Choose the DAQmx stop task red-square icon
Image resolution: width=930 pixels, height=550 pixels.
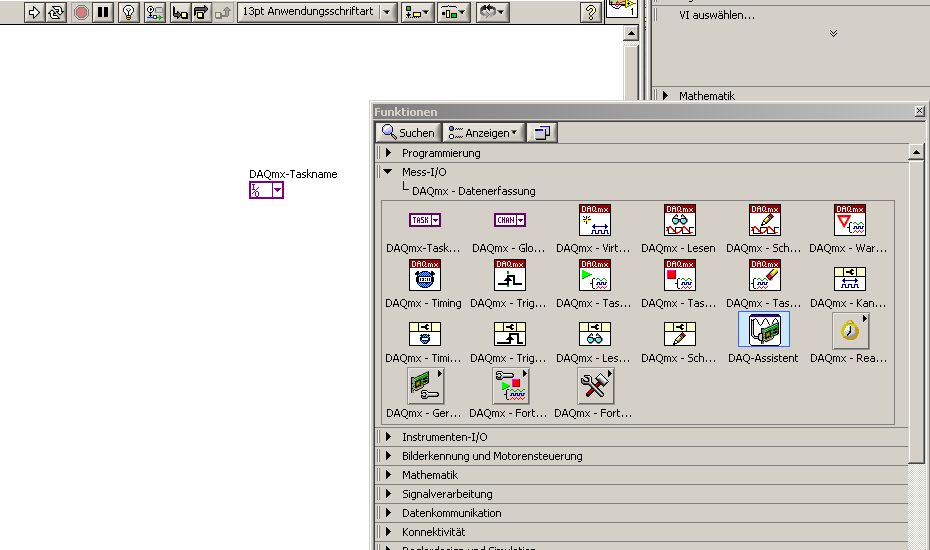679,275
